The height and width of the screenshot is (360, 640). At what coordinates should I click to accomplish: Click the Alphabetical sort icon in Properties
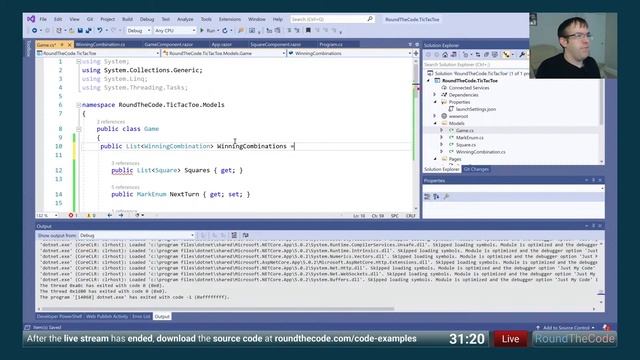pyautogui.click(x=436, y=197)
